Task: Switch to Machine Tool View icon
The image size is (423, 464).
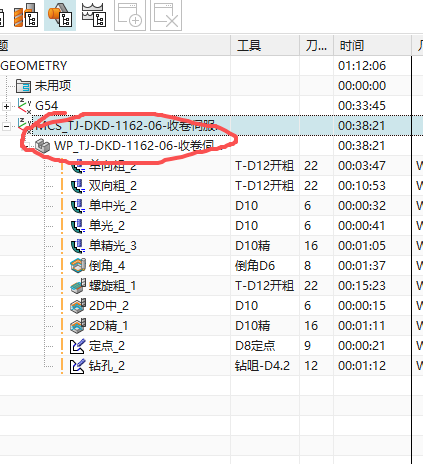Action: [26, 15]
